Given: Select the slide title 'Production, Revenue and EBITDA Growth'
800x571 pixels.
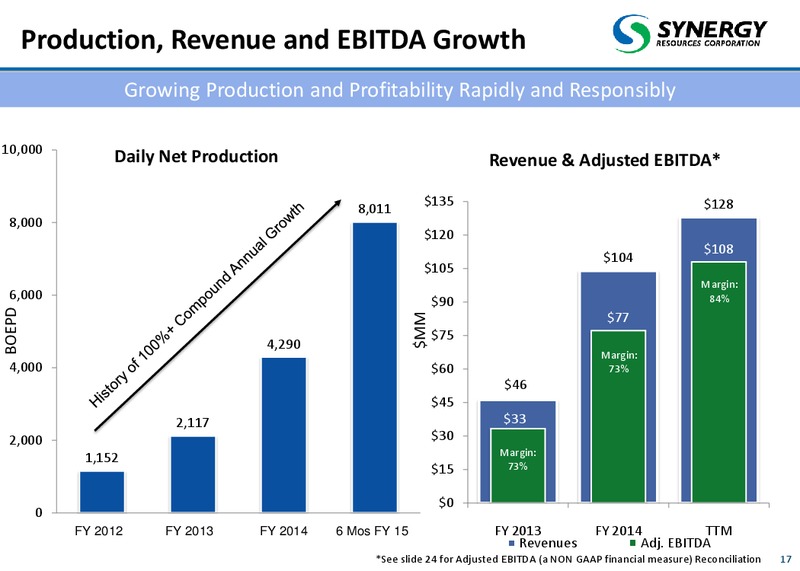Looking at the screenshot, I should coord(273,40).
